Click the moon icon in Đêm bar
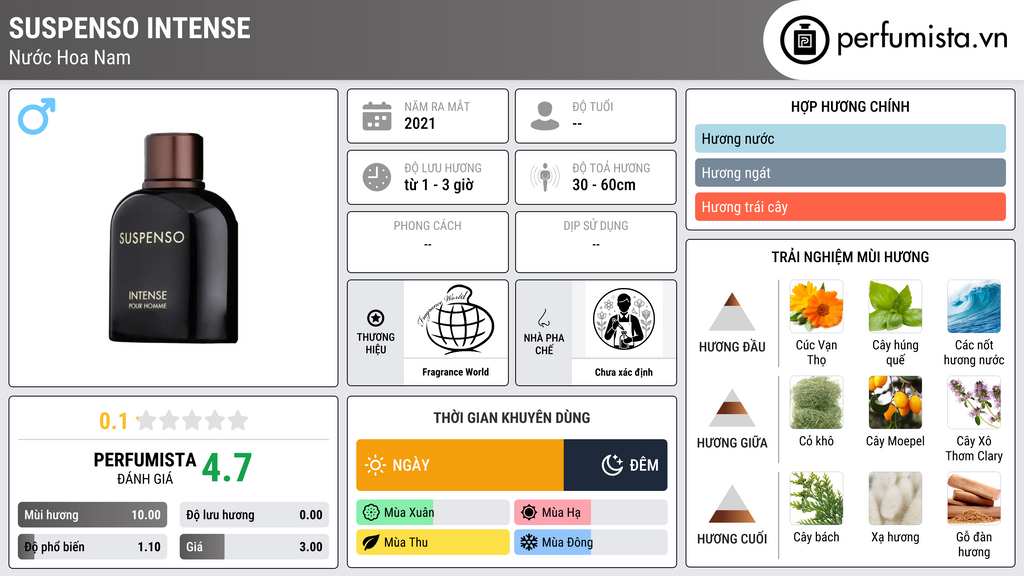 [612, 465]
